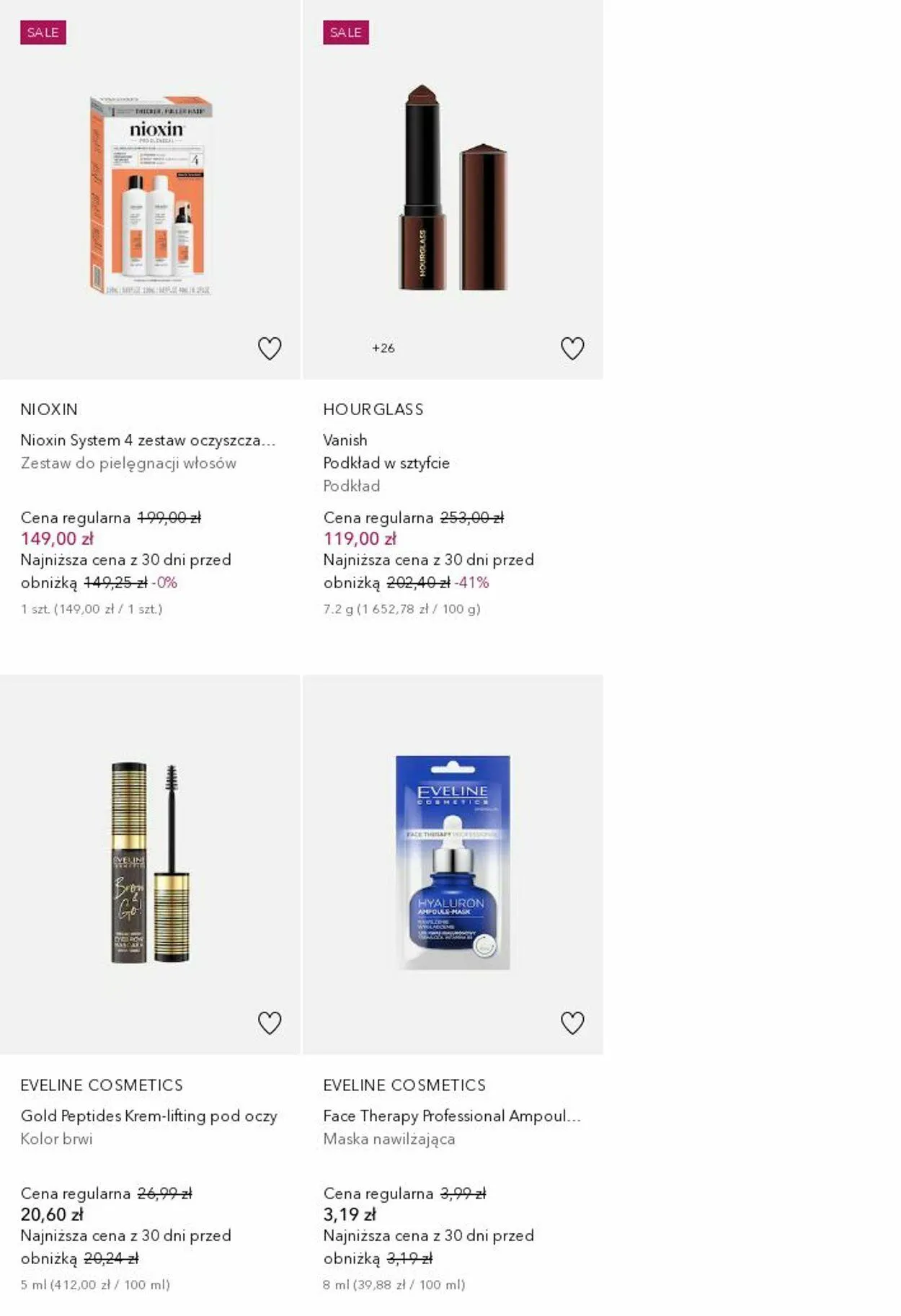Save Eveline Hyaluron ampoule mask to wishlist
The image size is (901, 1316).
[572, 1023]
